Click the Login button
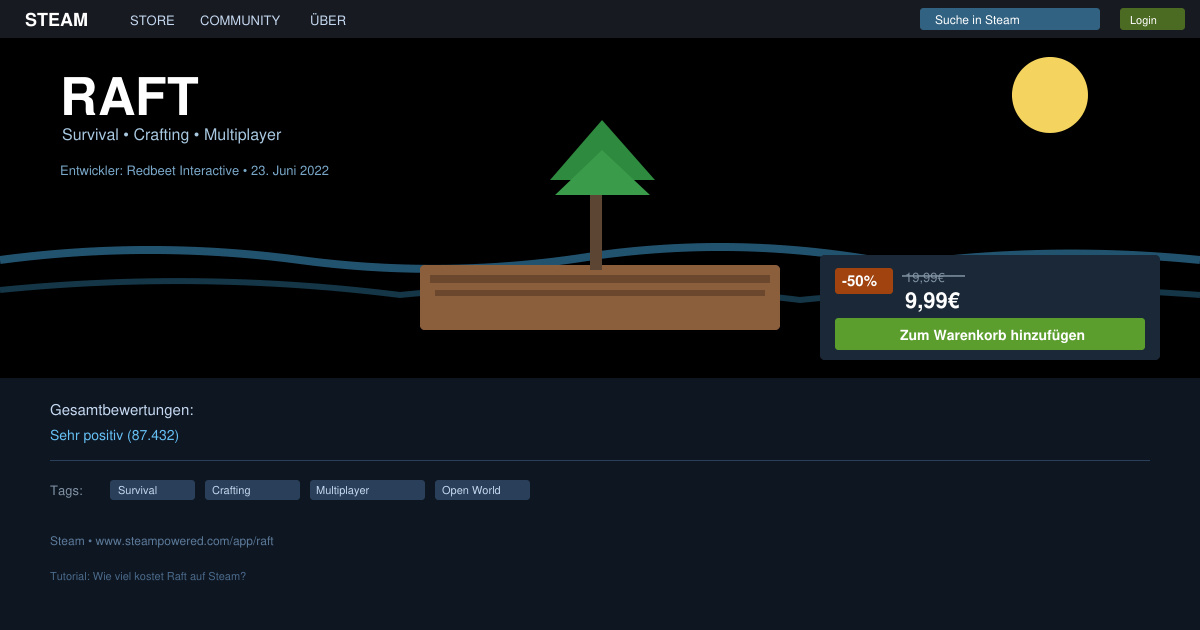Screen dimensions: 1200x630 pos(1152,19)
